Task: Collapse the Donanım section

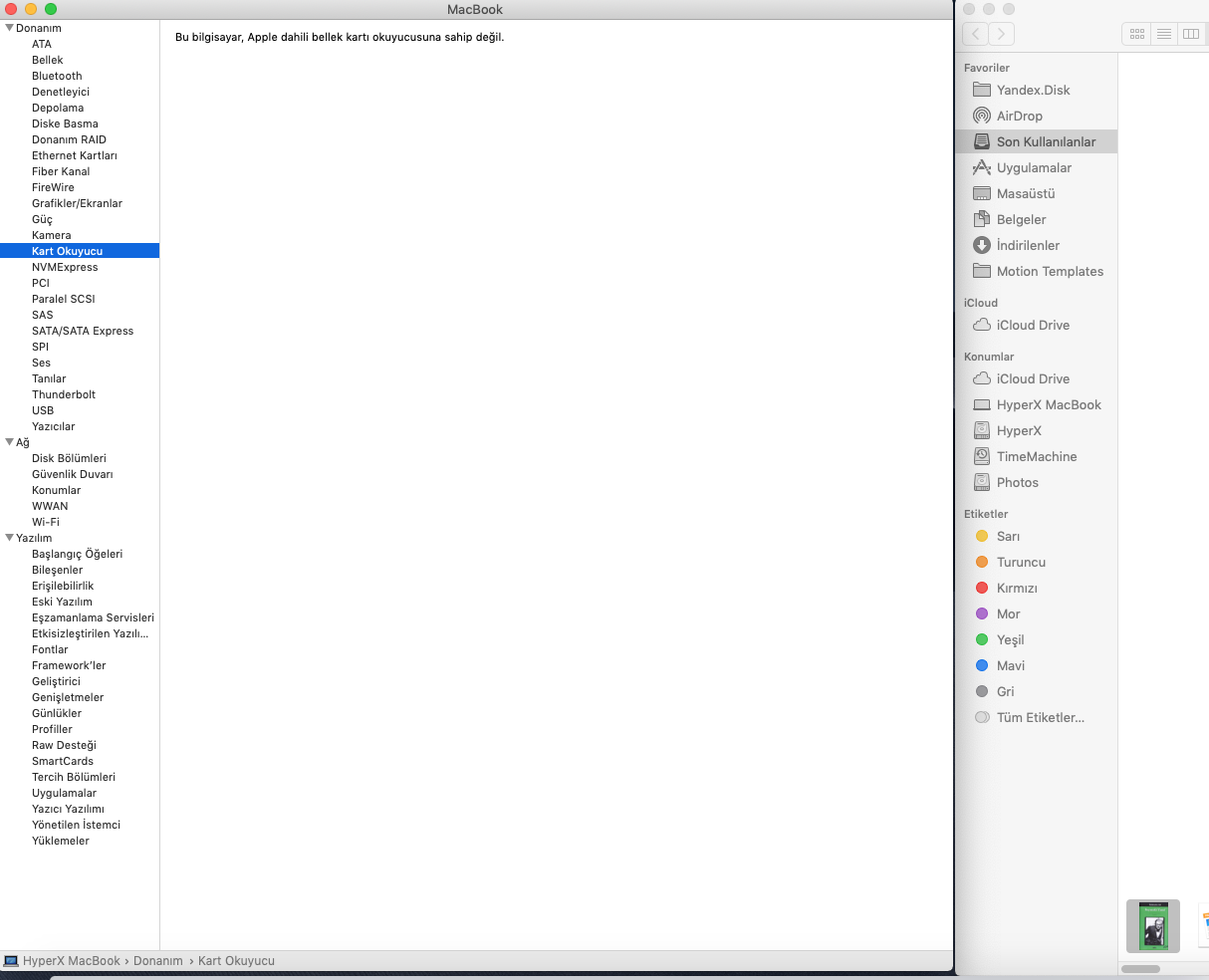Action: [9, 28]
